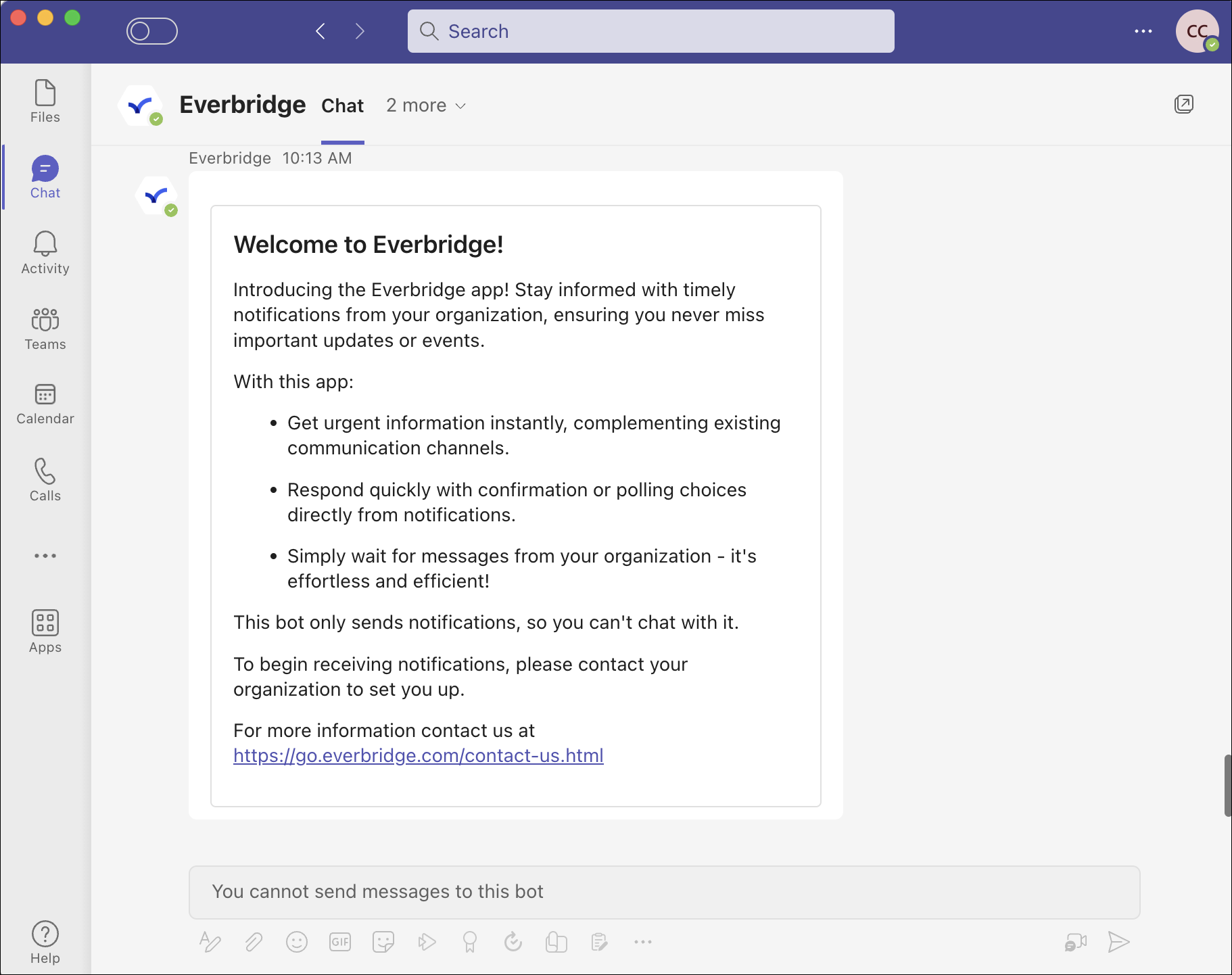
Task: Click the chat scrollbar thumb
Action: (x=1228, y=786)
